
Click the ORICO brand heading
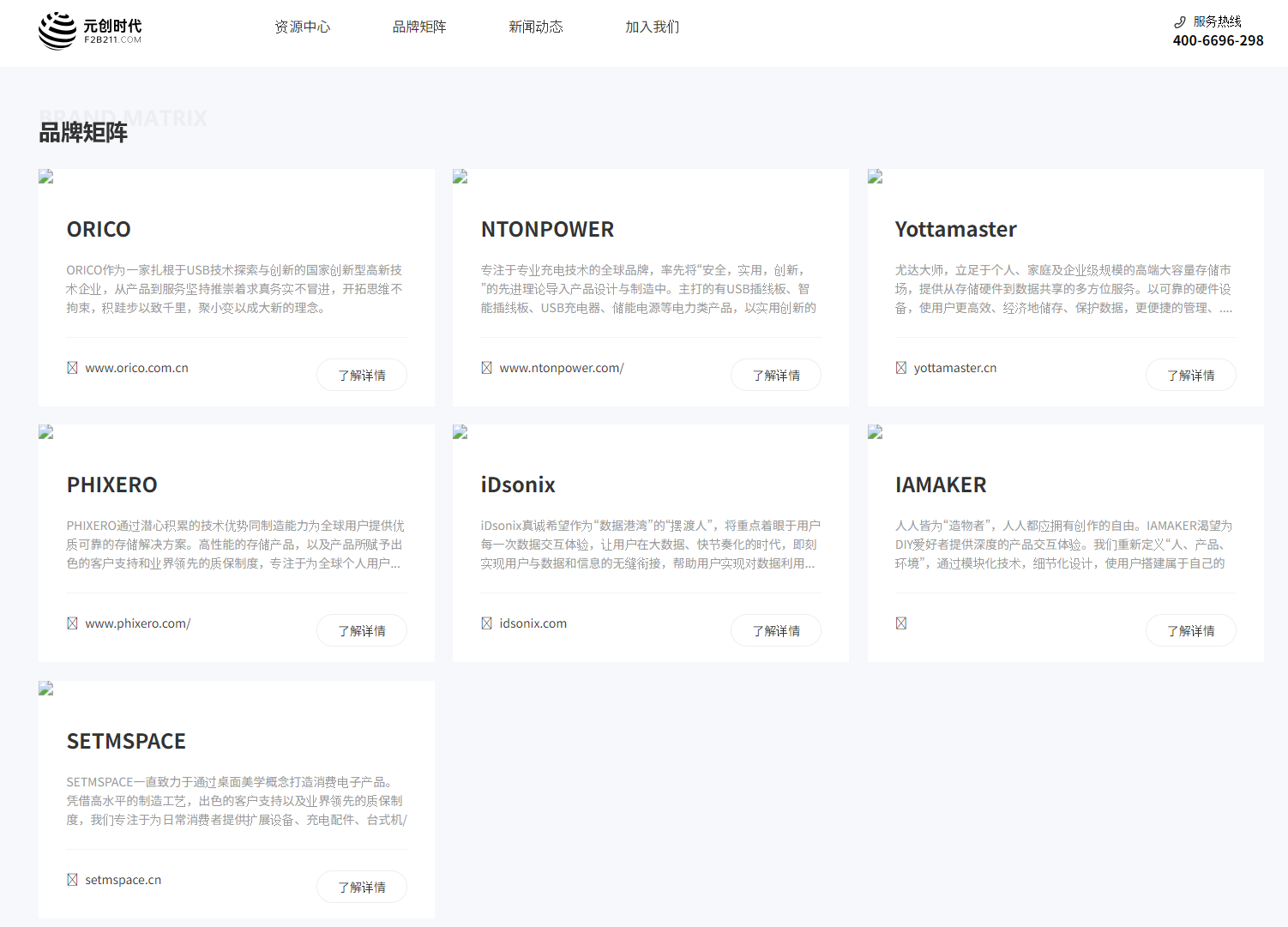99,229
